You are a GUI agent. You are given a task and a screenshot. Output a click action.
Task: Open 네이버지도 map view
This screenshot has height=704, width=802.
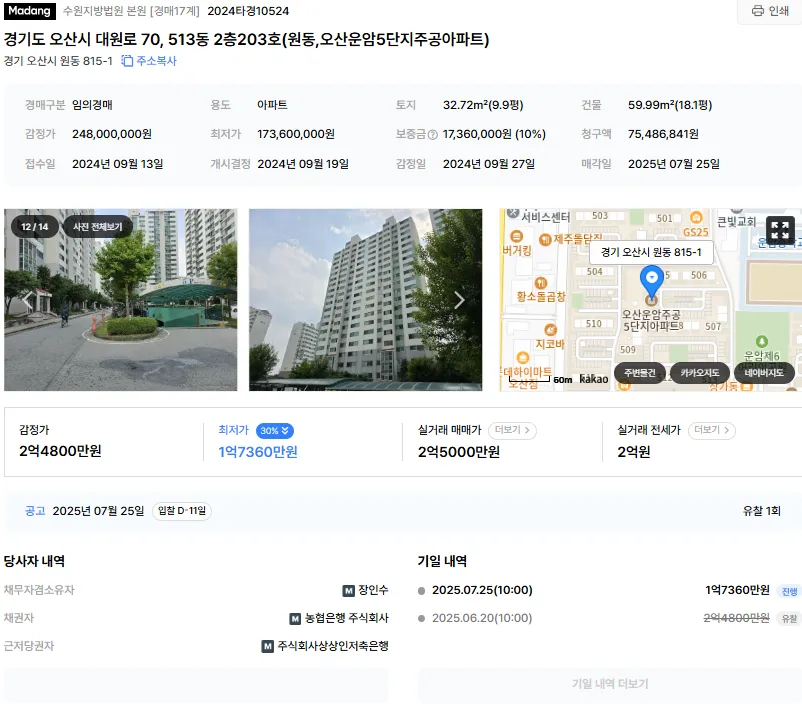764,372
